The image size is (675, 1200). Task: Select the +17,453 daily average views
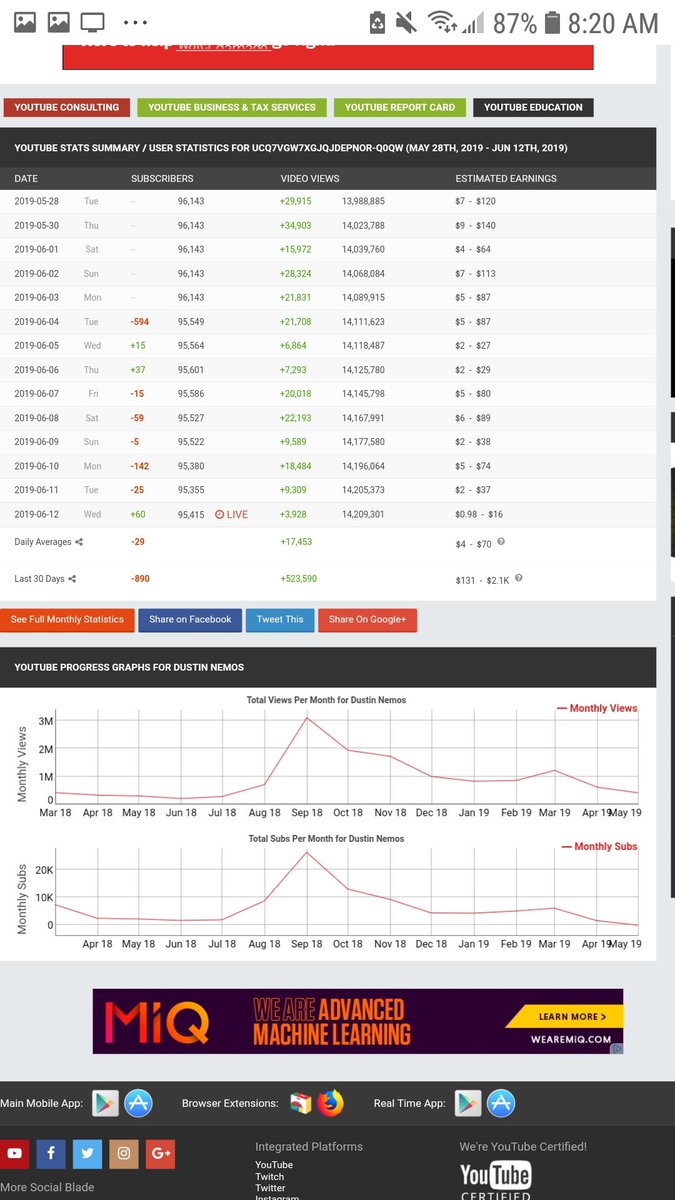pos(296,542)
